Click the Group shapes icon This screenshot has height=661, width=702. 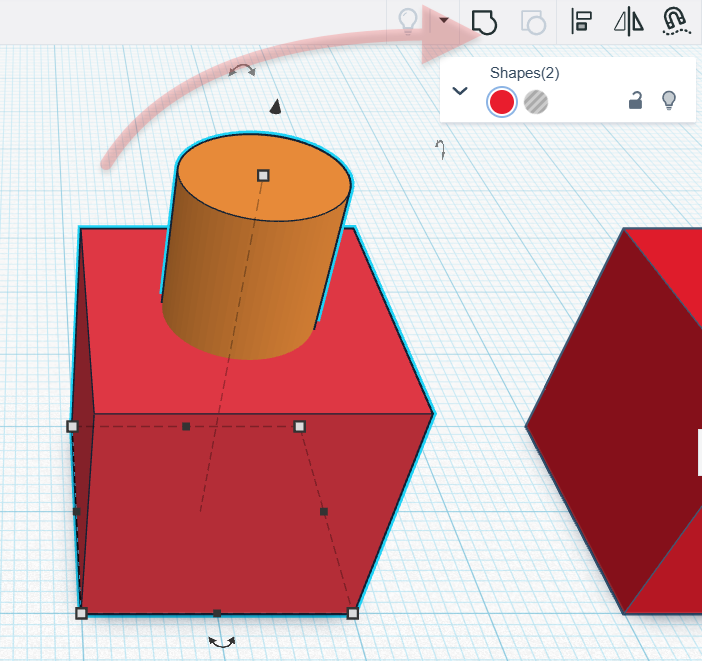pos(484,22)
